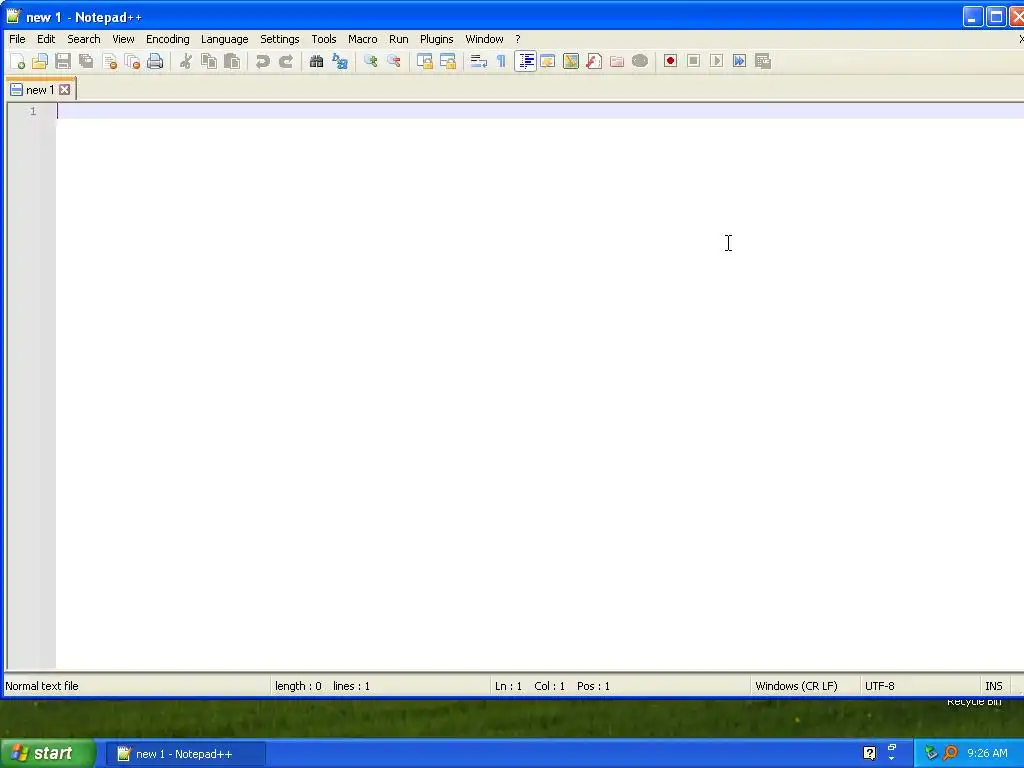Click the Monitoring eye toolbar icon
Screen dimensions: 1024x768
[640, 61]
